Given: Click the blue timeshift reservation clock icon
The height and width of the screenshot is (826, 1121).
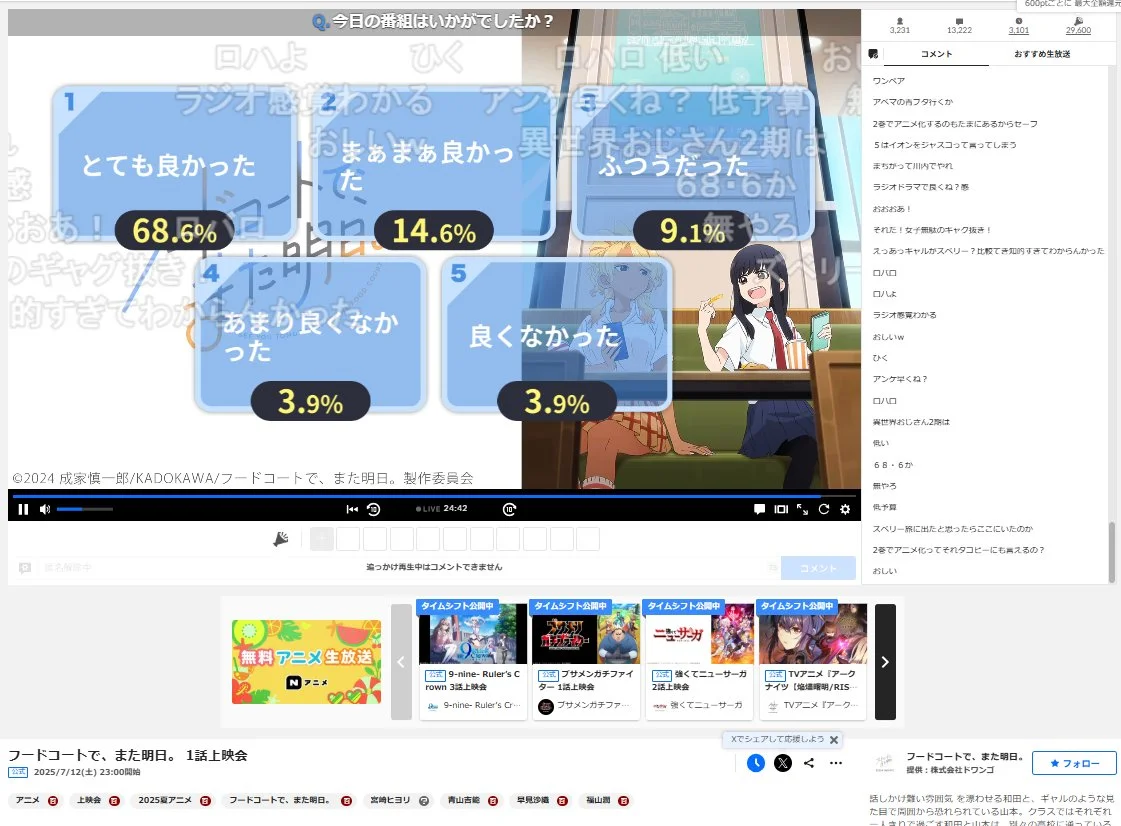Looking at the screenshot, I should pos(756,763).
